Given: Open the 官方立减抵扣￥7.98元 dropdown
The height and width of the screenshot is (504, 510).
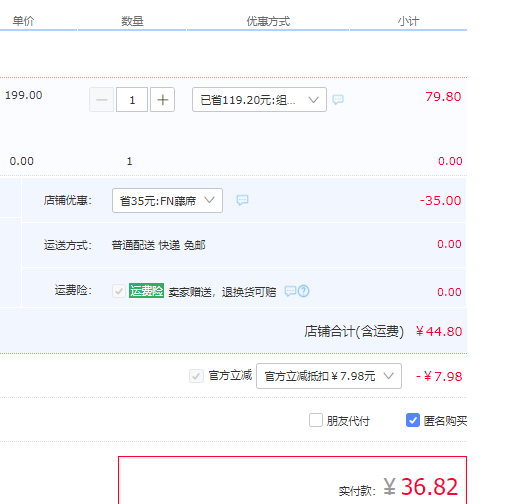Looking at the screenshot, I should click(329, 376).
